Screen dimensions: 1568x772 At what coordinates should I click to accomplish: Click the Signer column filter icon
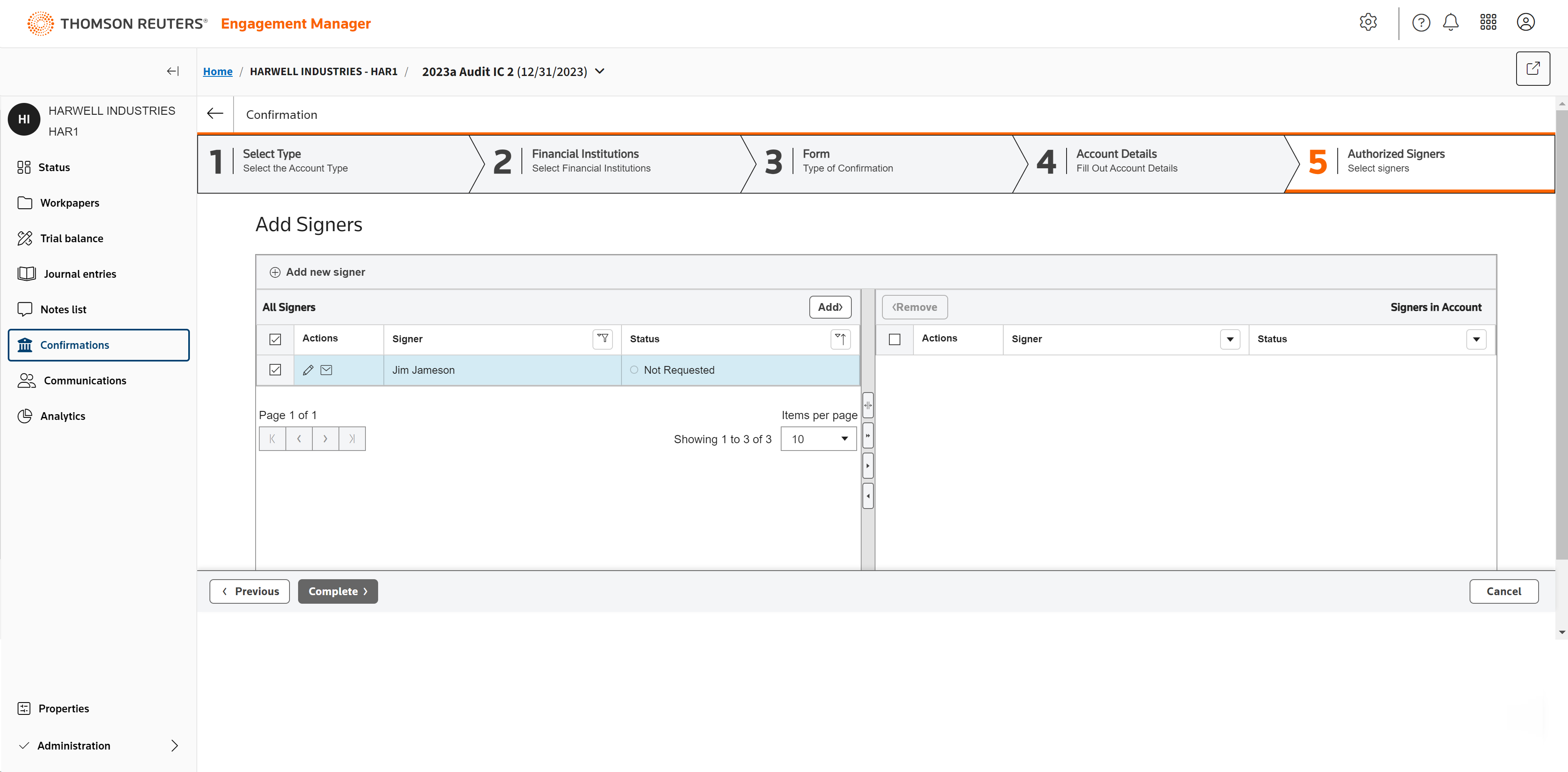coord(603,339)
